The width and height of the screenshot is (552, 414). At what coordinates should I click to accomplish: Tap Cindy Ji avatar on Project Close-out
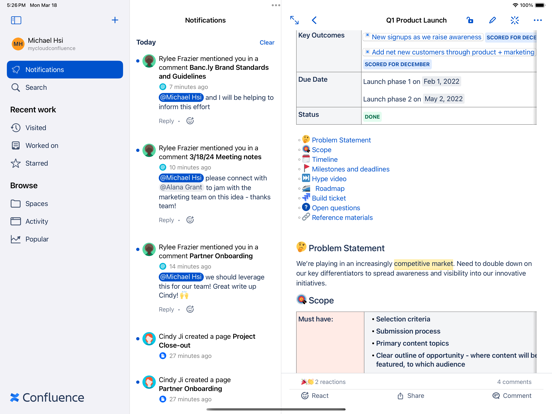click(149, 339)
